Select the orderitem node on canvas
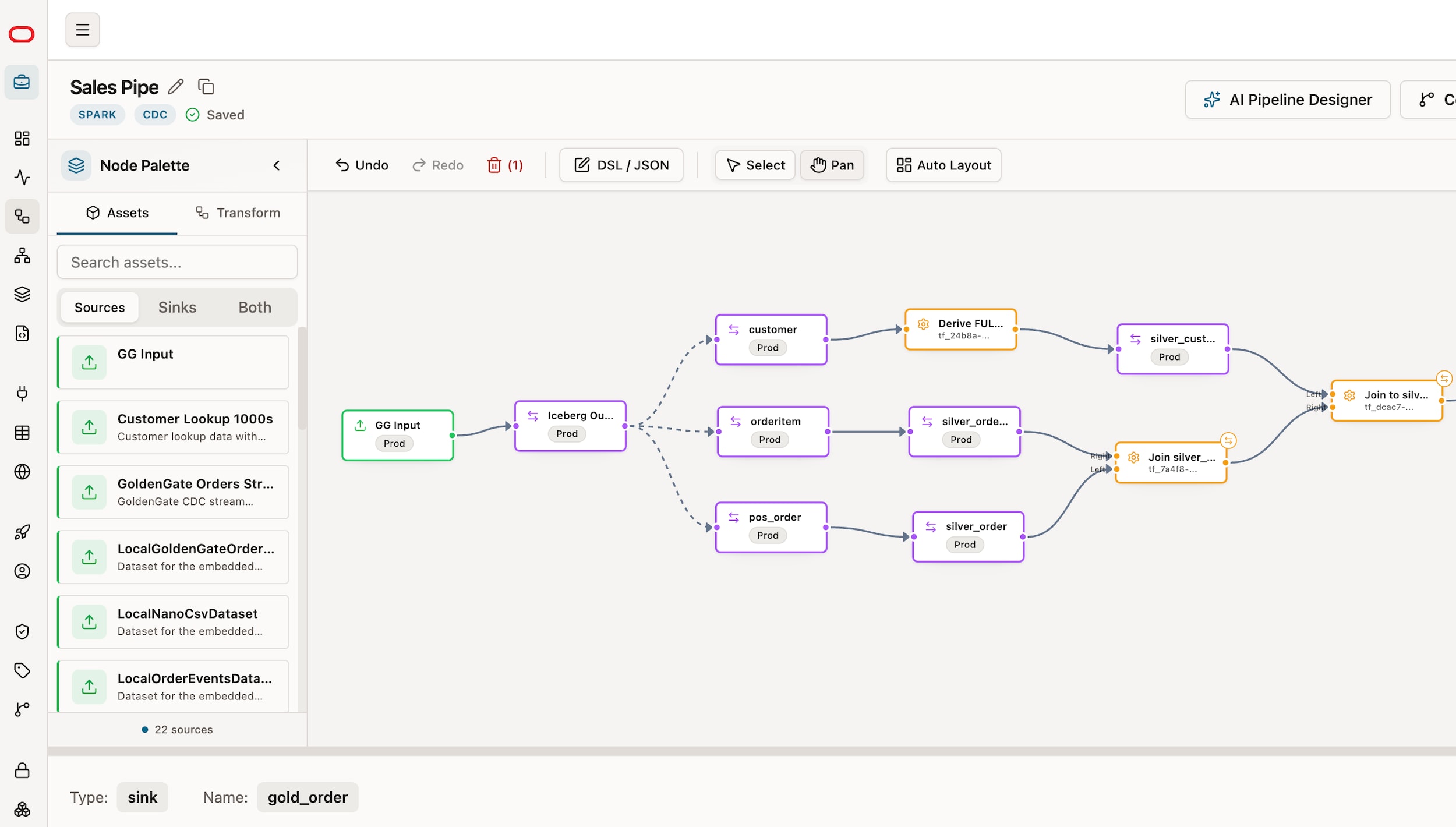The image size is (1456, 827). click(773, 432)
